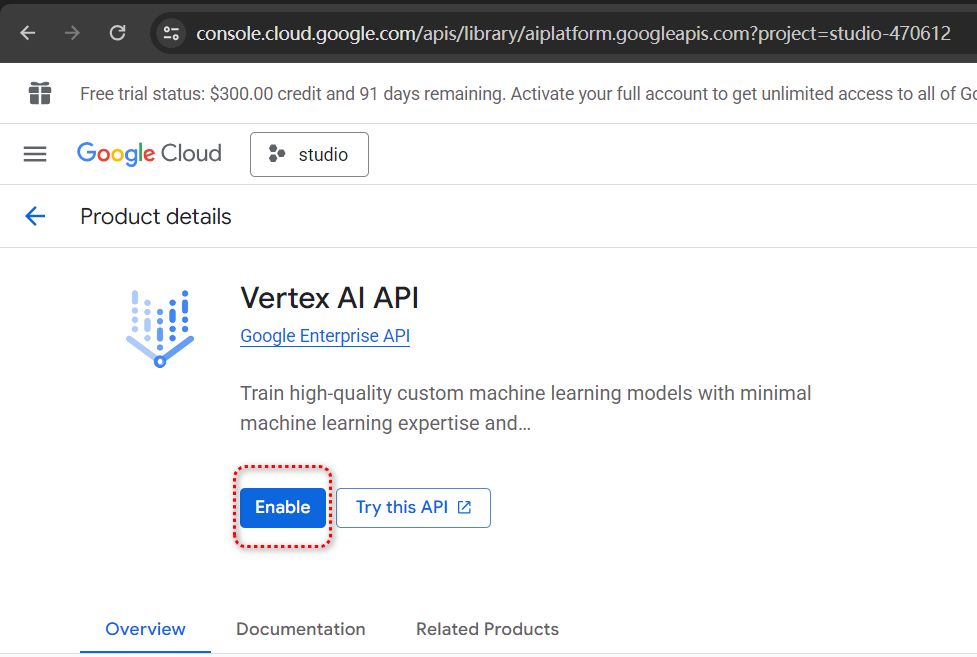The height and width of the screenshot is (657, 977).
Task: Click the Vertex AI product logo
Action: click(160, 328)
